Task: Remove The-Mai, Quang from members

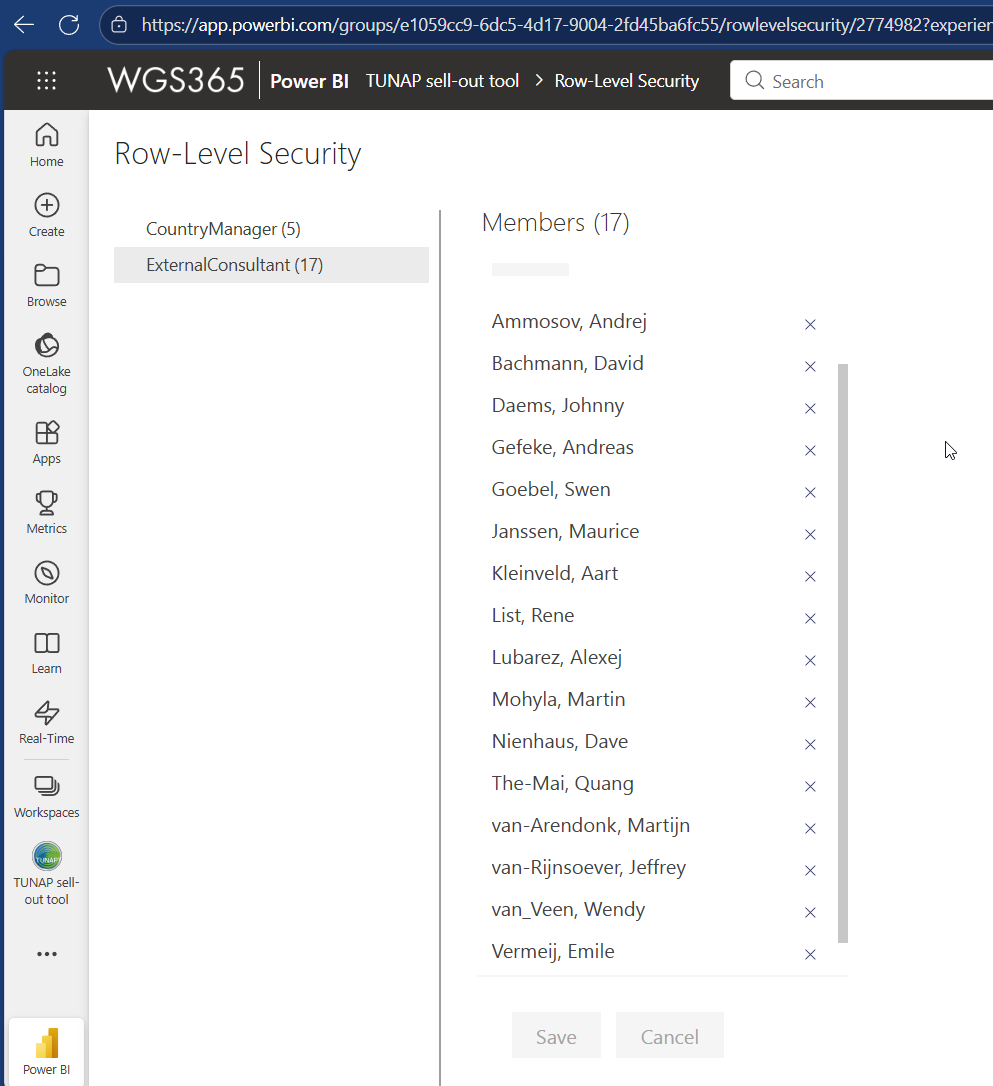Action: tap(810, 787)
